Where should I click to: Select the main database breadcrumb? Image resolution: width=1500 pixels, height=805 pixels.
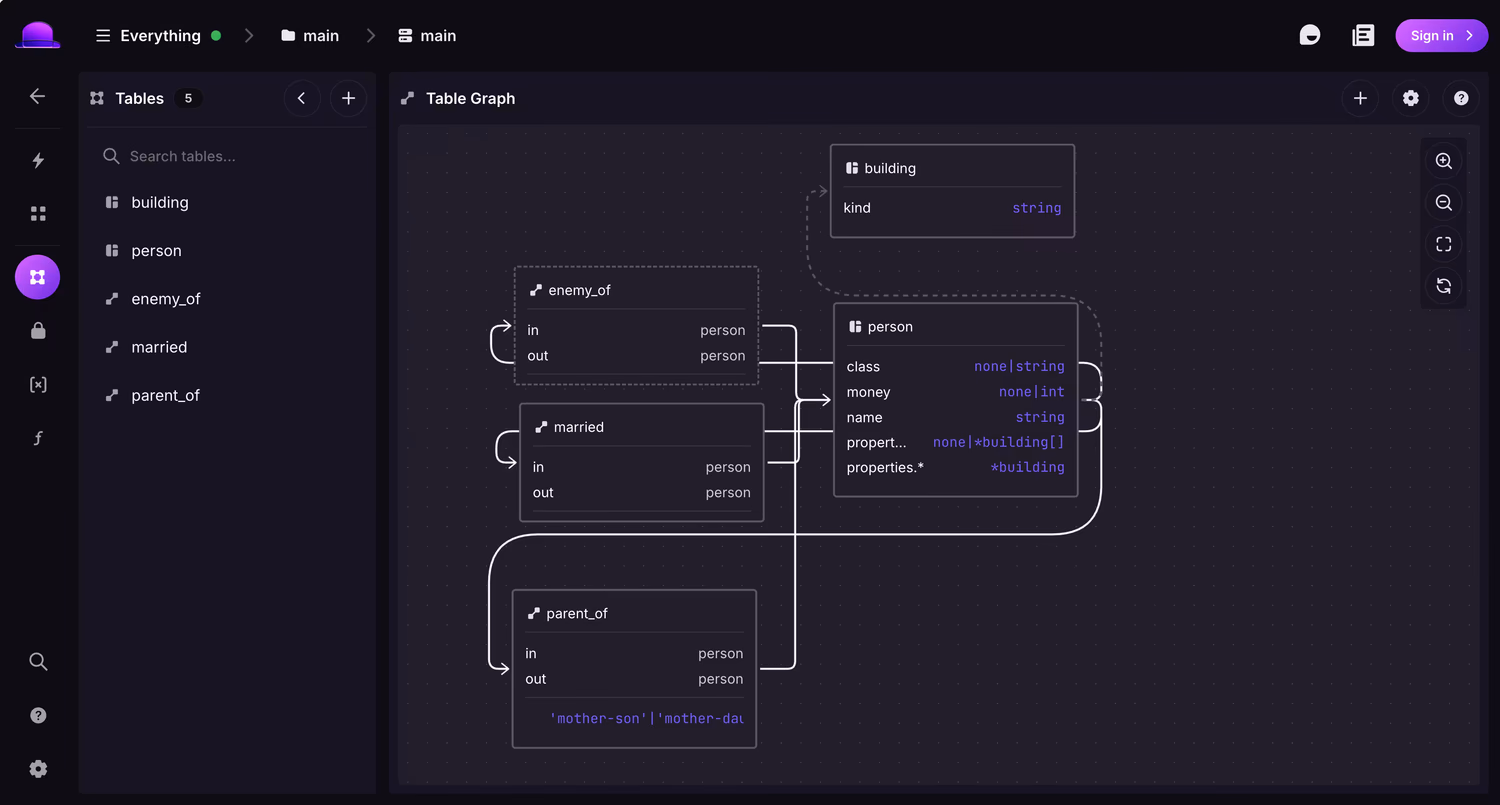pos(427,36)
